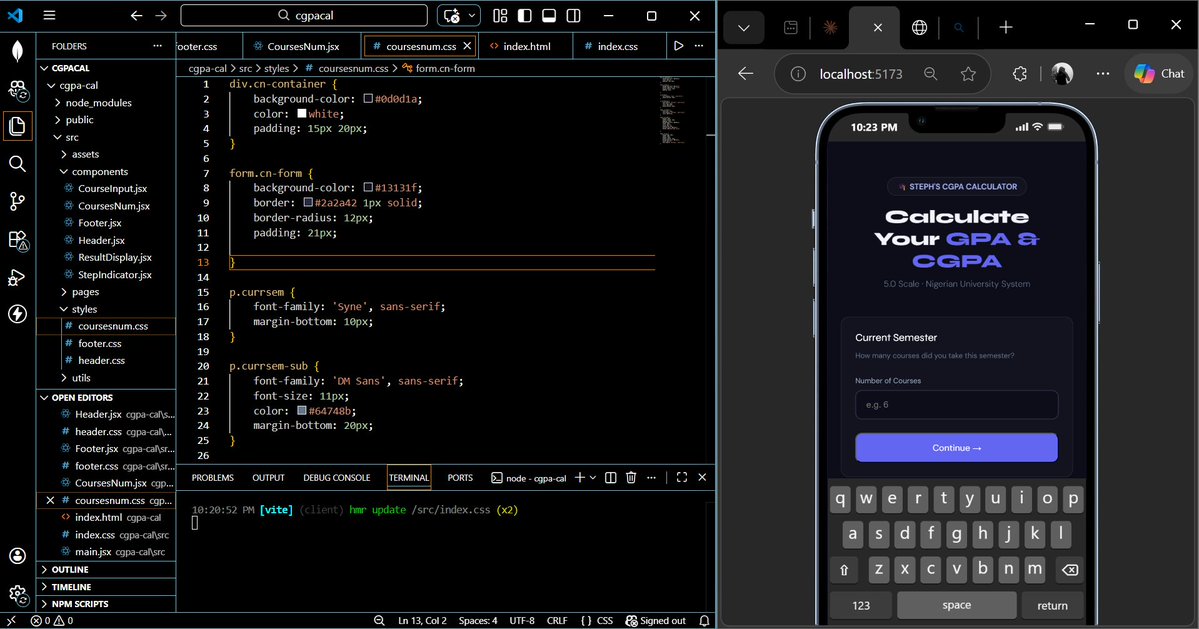
Task: Open the DEBUG CONSOLE panel tab
Action: point(336,478)
